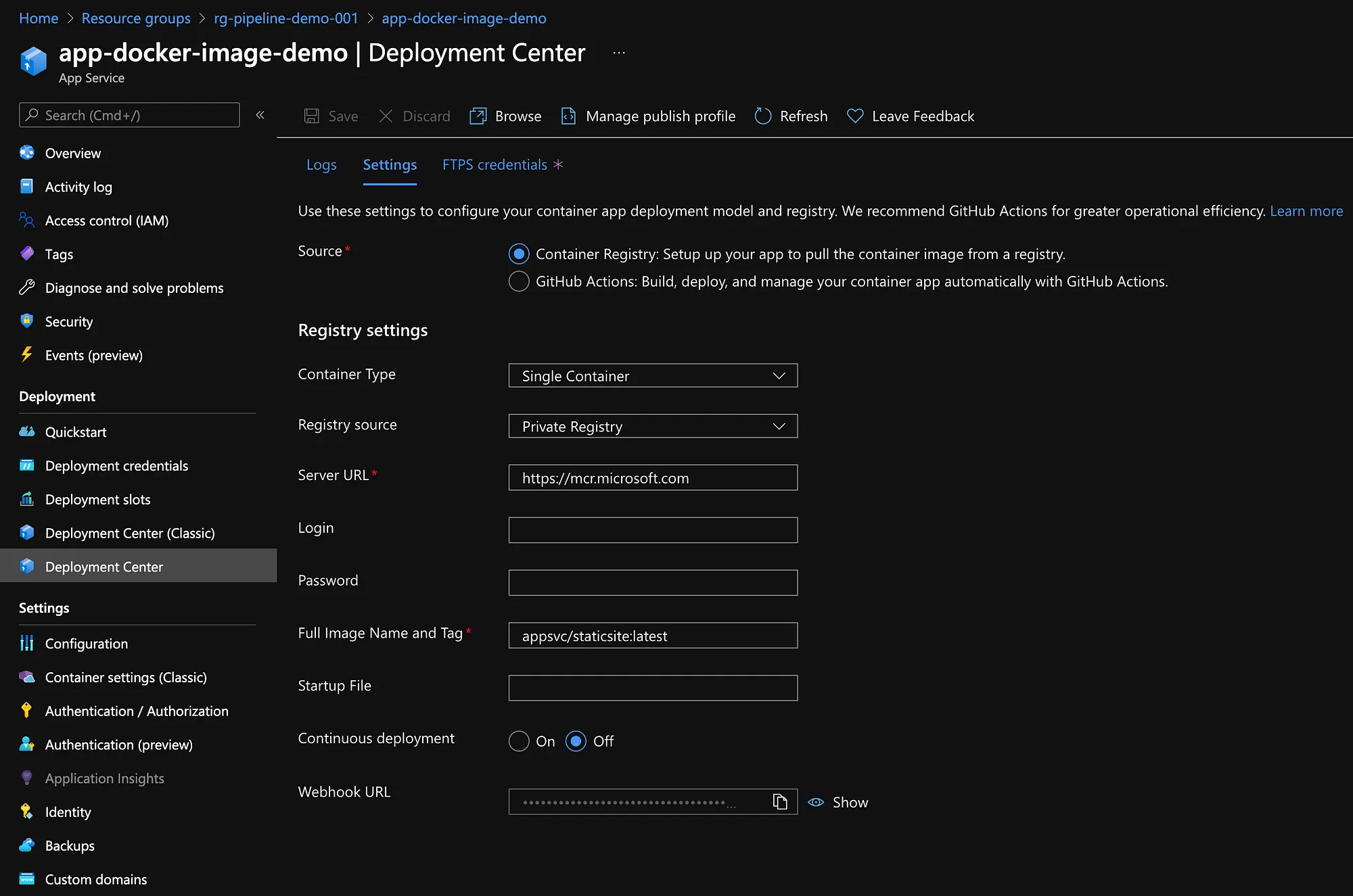Screen dimensions: 1353x896
Task: Click the Configuration sliders icon
Action: [27, 643]
